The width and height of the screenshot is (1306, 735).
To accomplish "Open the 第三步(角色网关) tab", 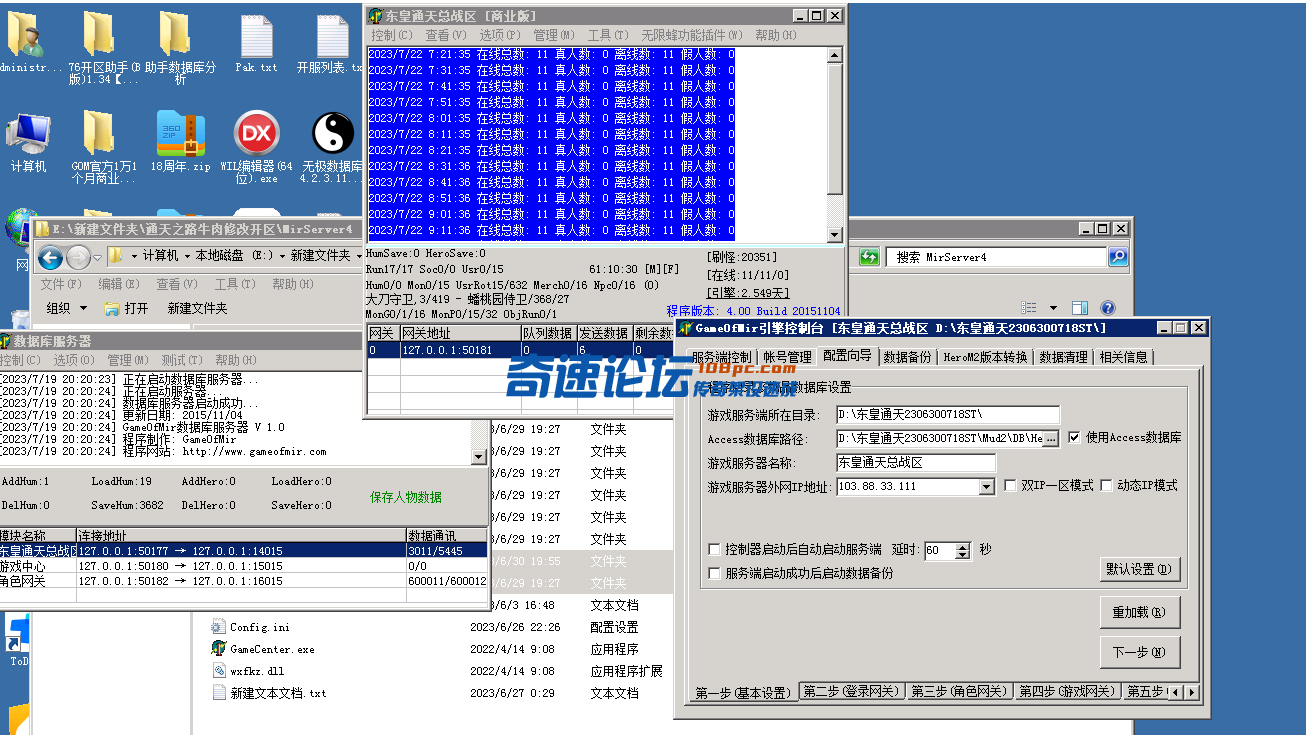I will coord(959,691).
